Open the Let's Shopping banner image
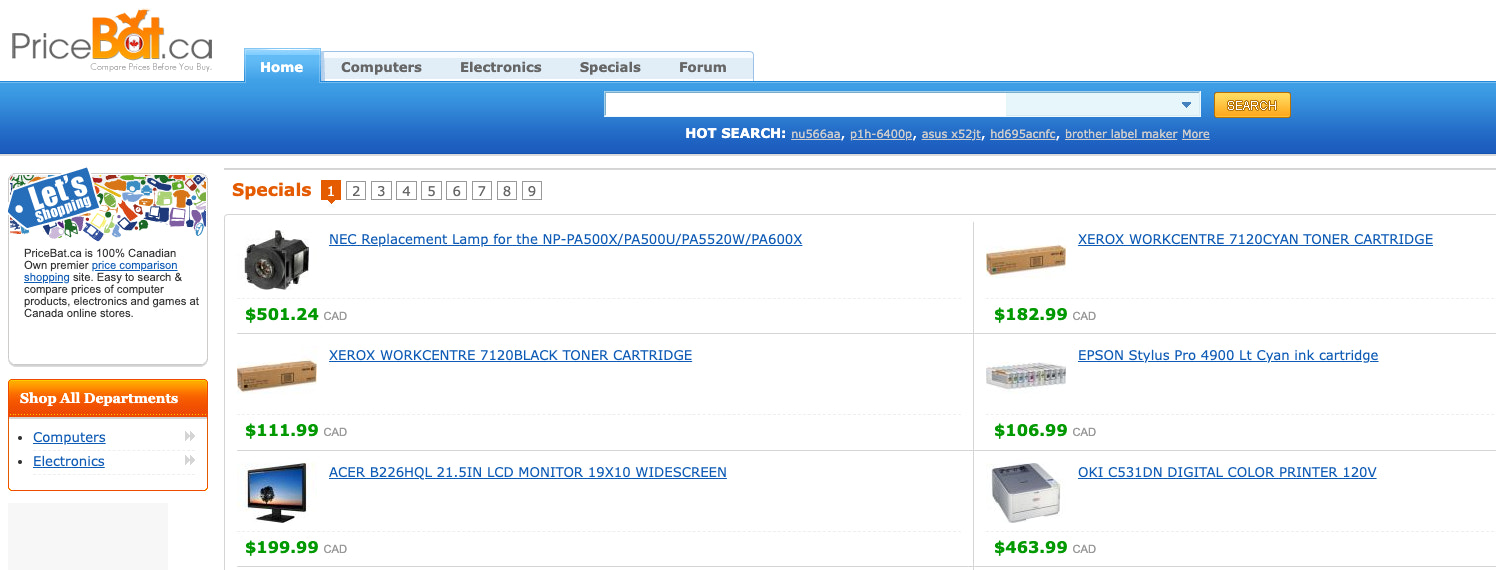 (x=108, y=204)
